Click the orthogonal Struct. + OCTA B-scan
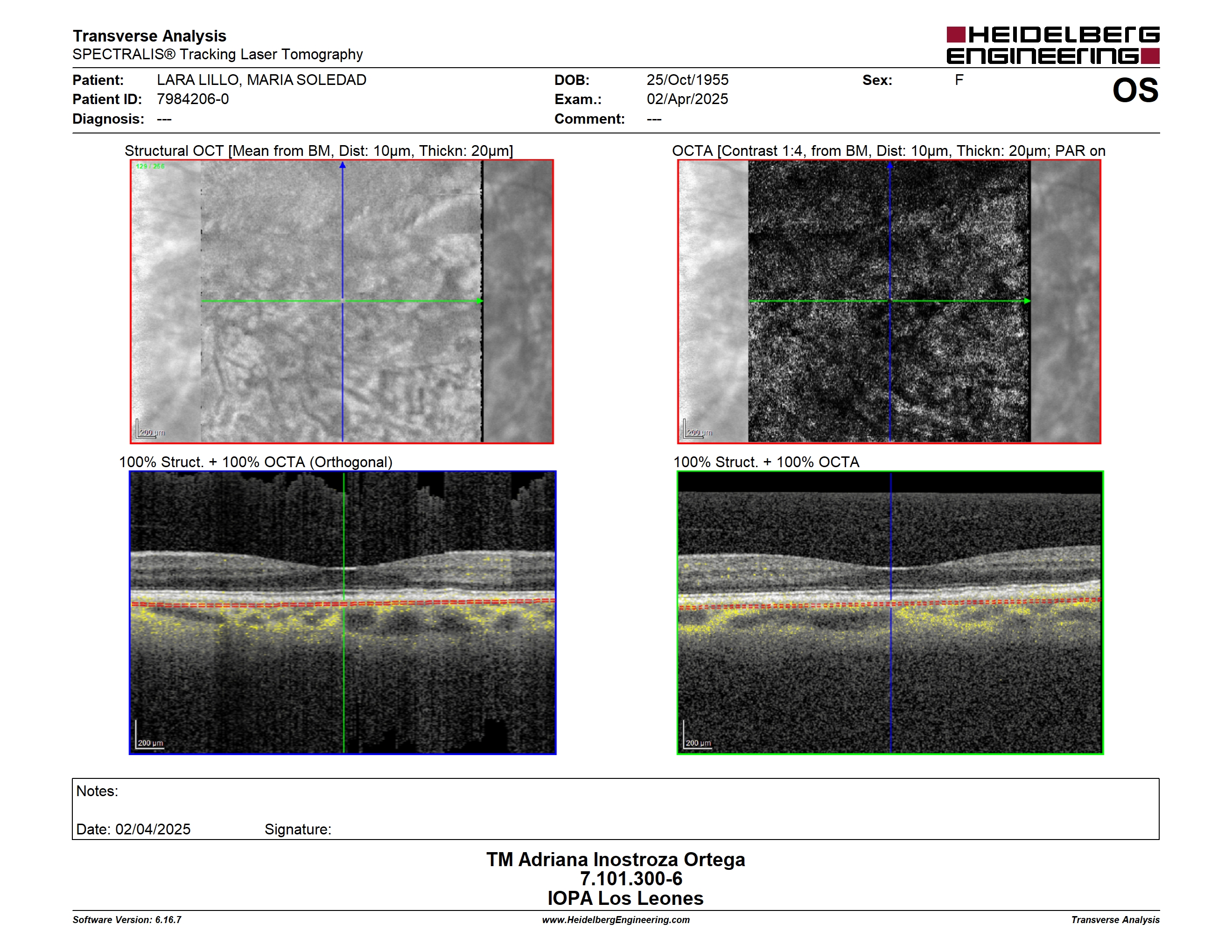Image resolution: width=1232 pixels, height=952 pixels. tap(343, 612)
